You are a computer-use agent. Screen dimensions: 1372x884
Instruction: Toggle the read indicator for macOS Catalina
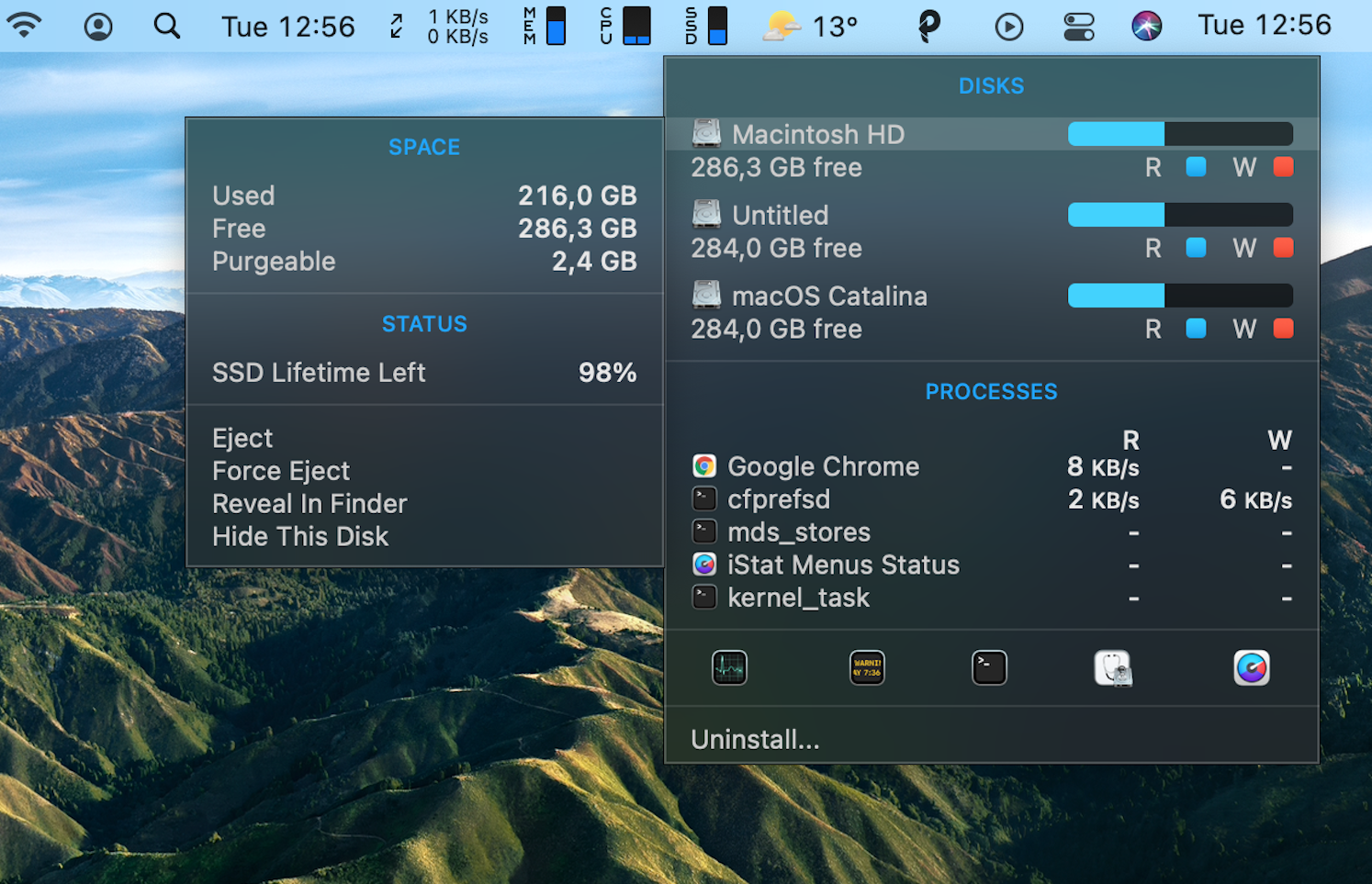[x=1196, y=329]
